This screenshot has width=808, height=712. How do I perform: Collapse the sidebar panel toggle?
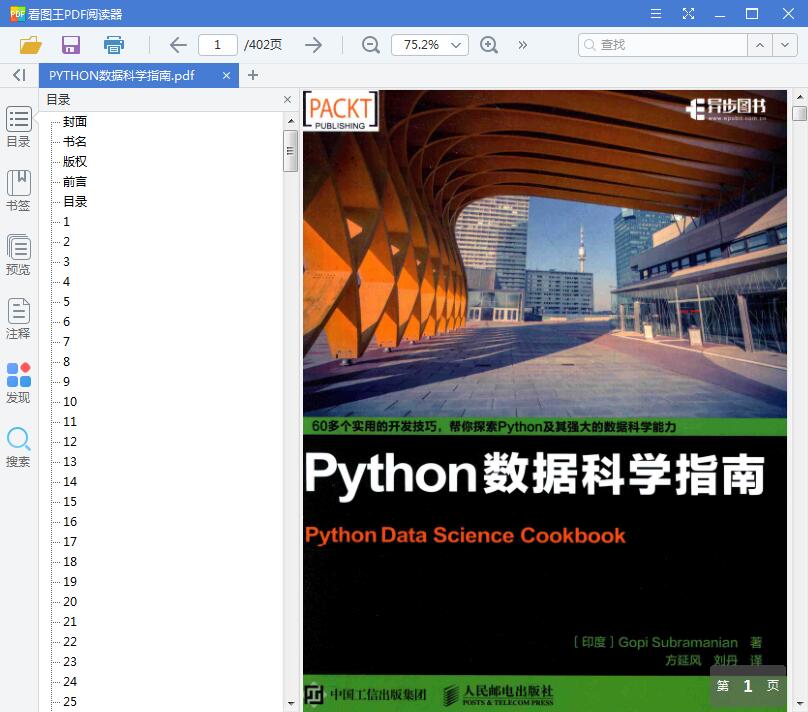[19, 75]
